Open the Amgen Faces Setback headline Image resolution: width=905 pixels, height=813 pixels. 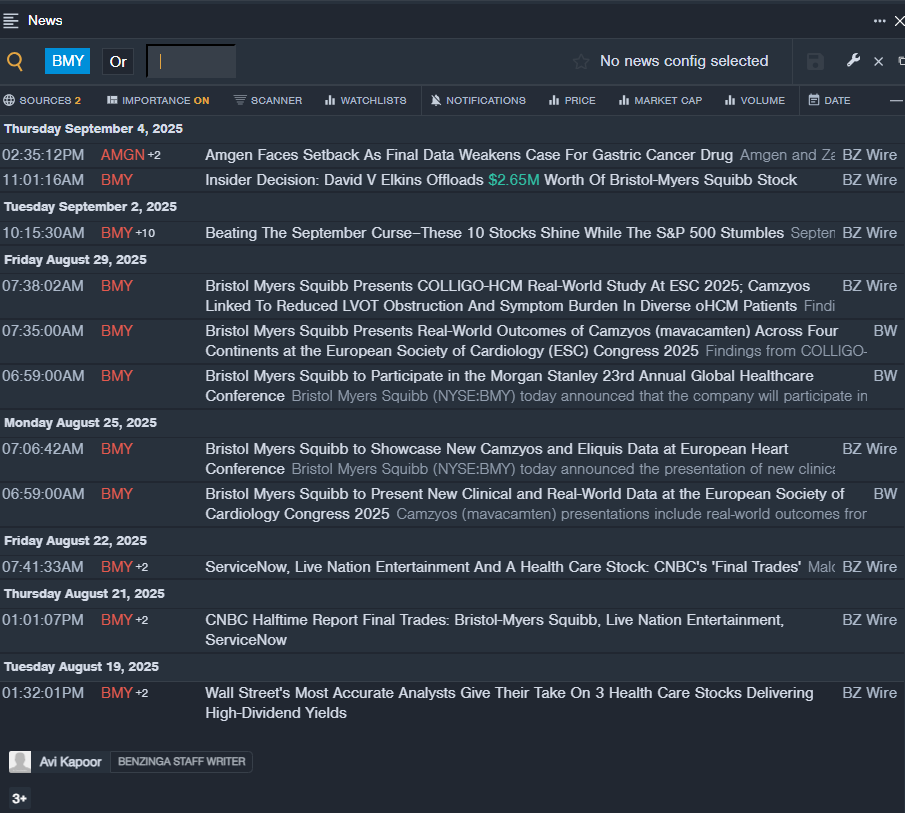(x=469, y=155)
